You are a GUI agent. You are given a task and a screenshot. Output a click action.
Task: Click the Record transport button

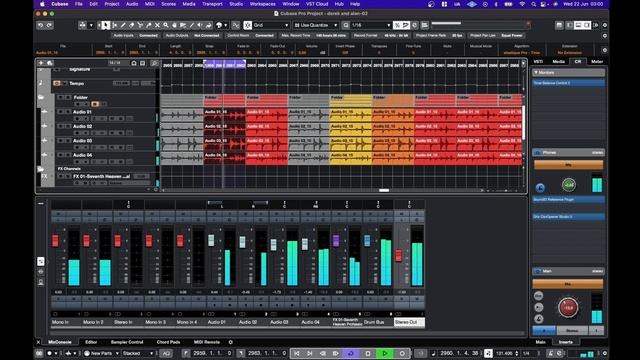click(402, 353)
